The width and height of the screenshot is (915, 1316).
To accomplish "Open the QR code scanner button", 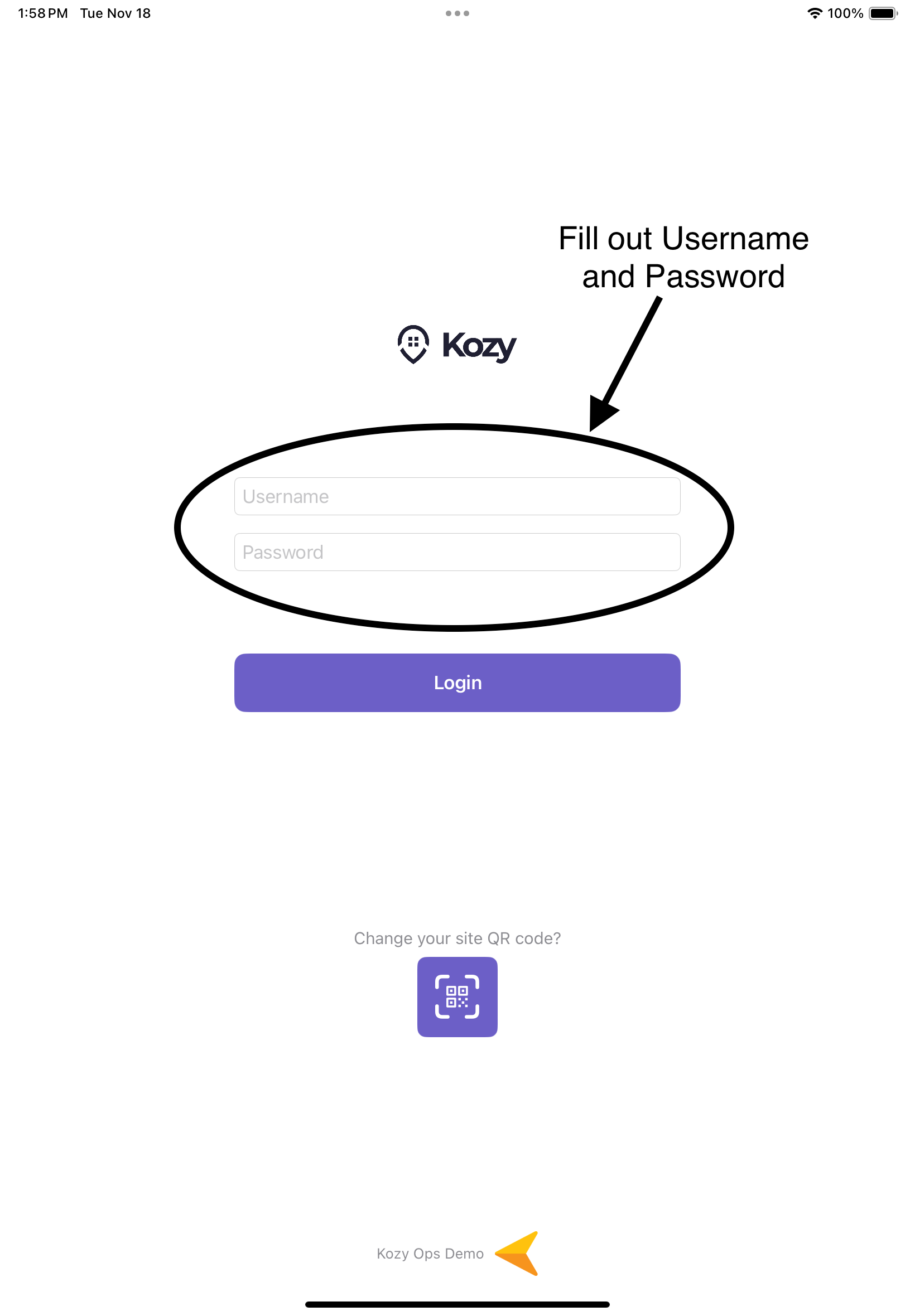I will (457, 996).
